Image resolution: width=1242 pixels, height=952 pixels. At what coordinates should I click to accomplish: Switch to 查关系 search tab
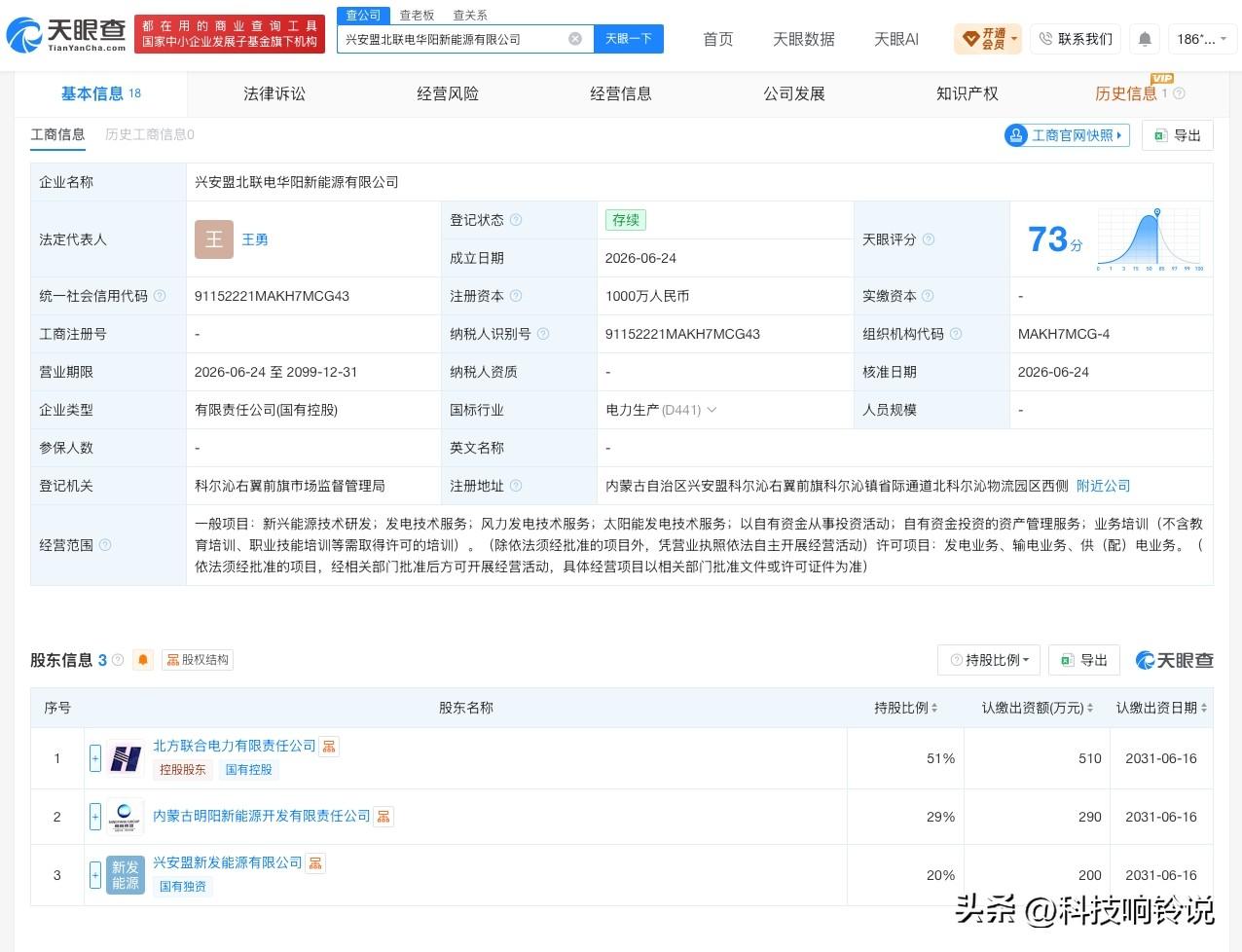[x=470, y=16]
